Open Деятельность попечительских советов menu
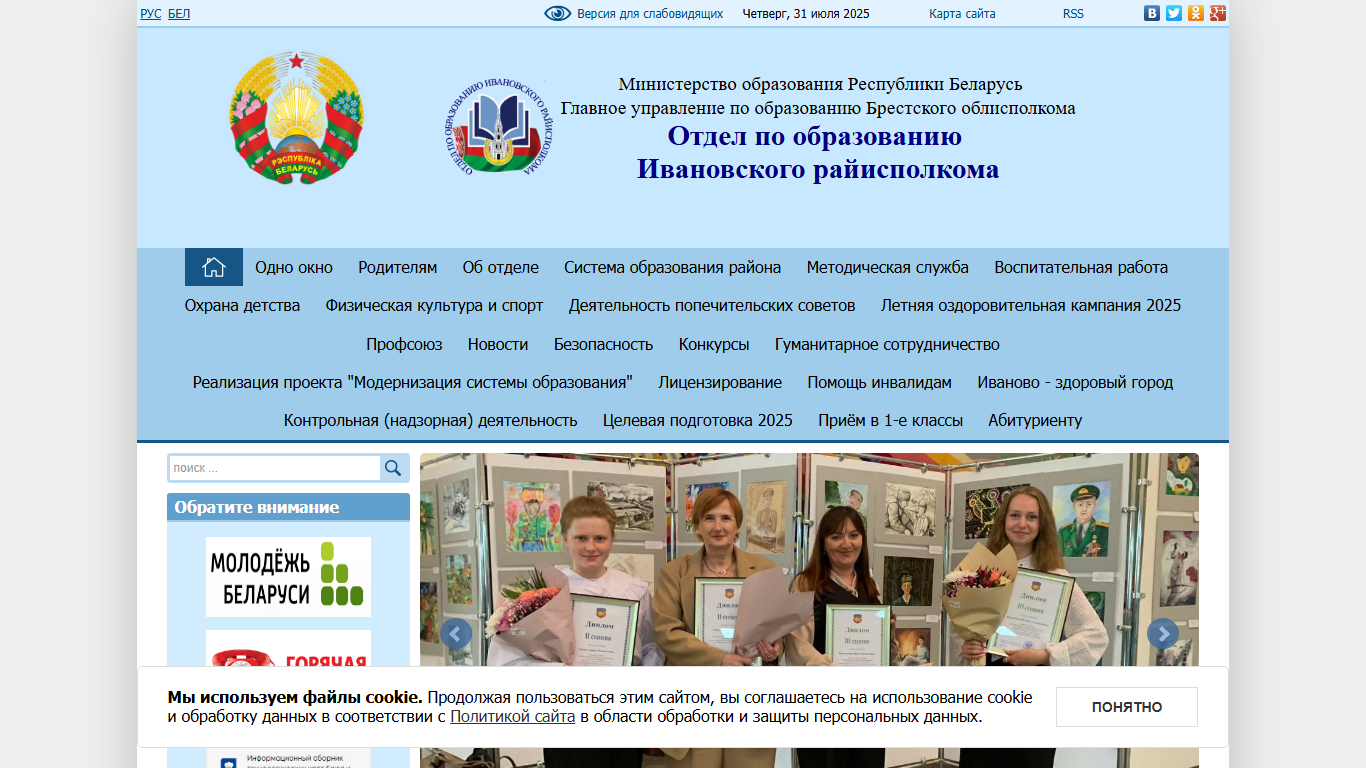This screenshot has height=768, width=1366. (x=712, y=305)
